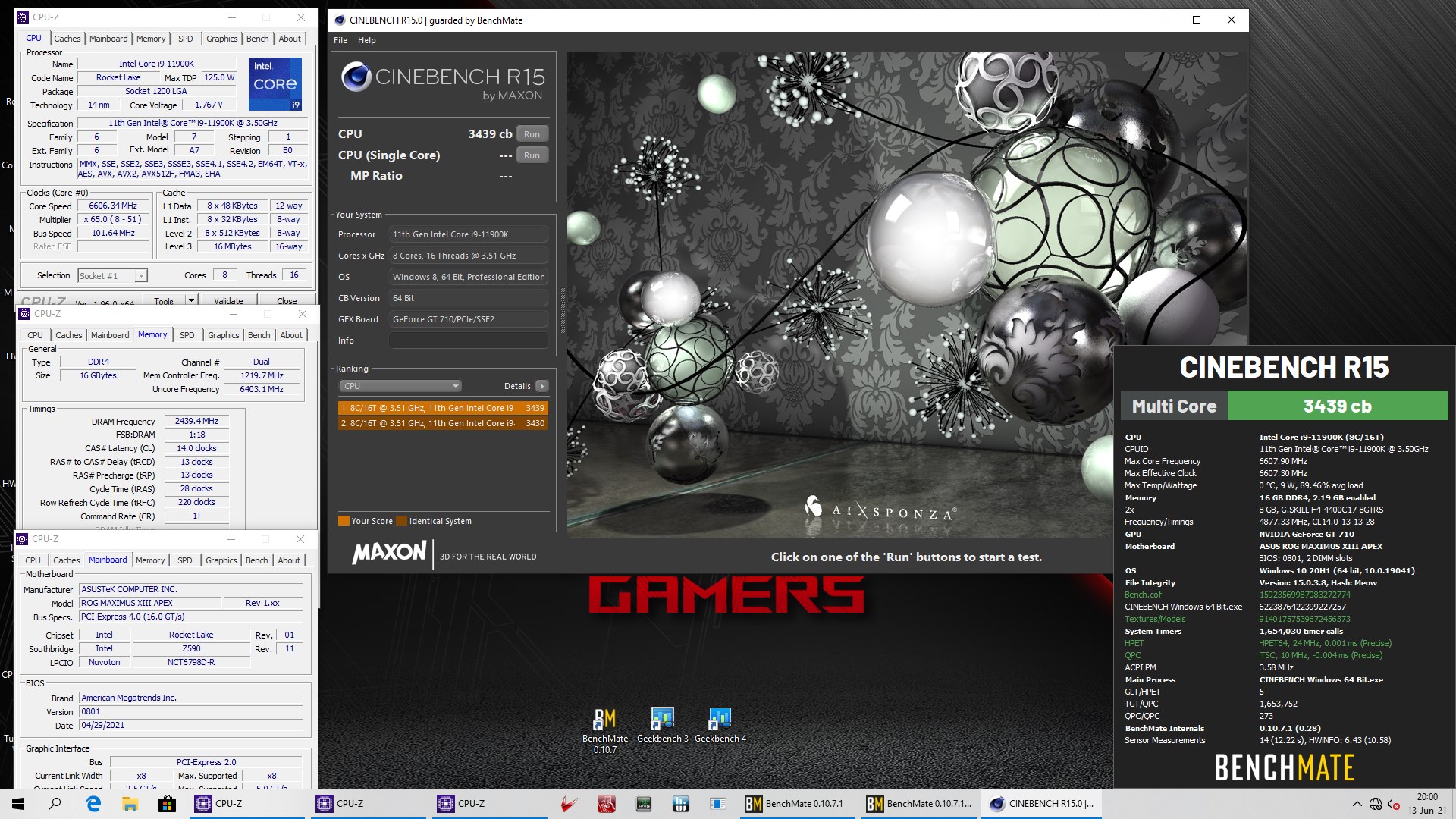Switch to SPD tab in top CPU-Z window
Screen dimensions: 1456x819
185,39
